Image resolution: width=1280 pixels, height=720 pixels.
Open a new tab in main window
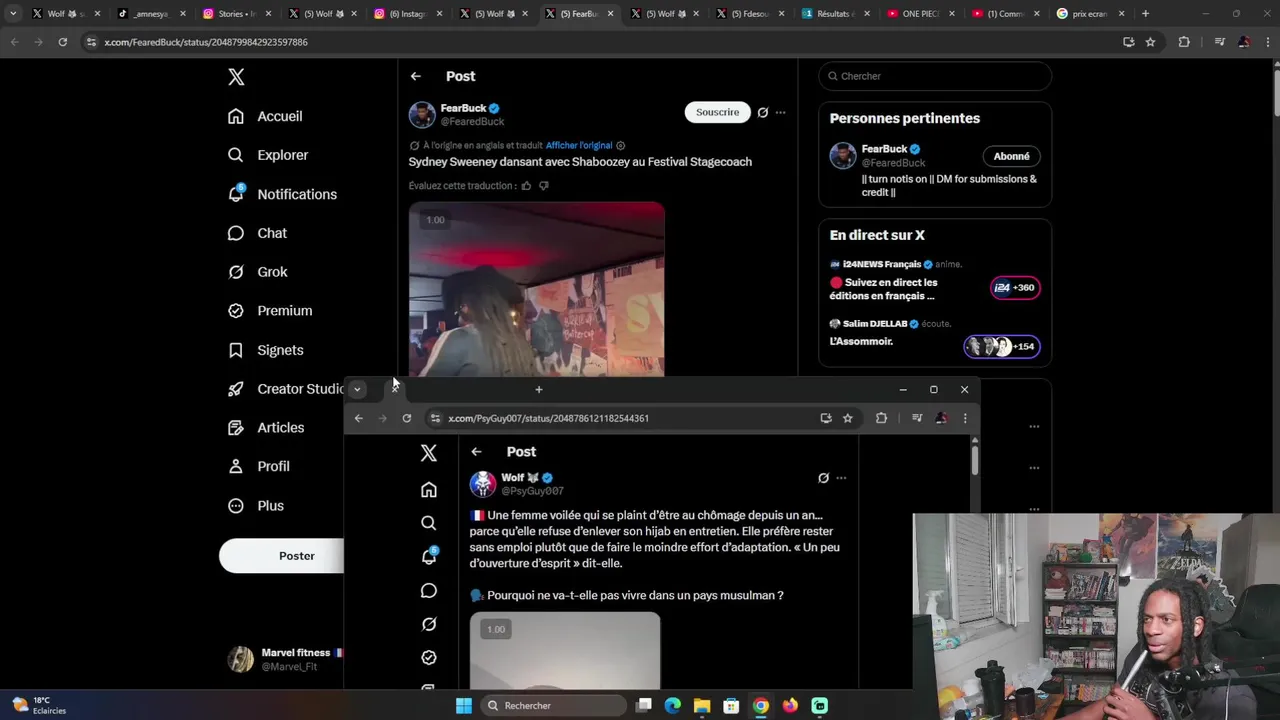point(1145,14)
